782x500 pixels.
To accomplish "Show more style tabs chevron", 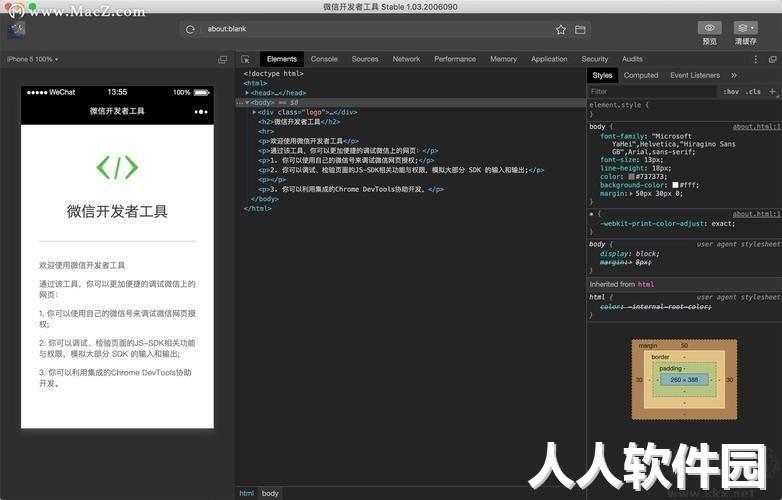I will click(734, 75).
